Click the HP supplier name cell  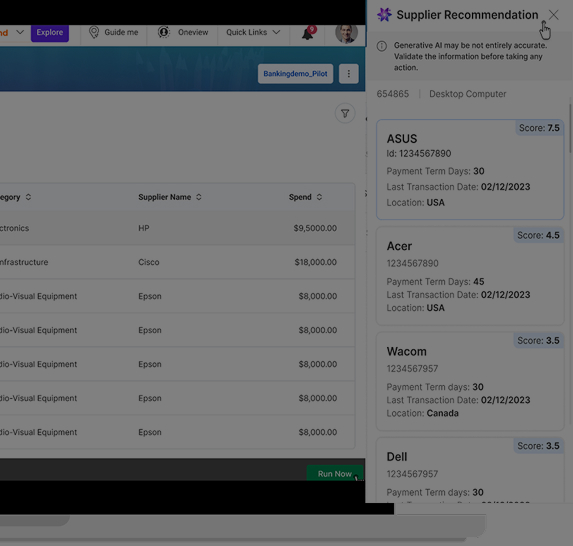click(144, 228)
